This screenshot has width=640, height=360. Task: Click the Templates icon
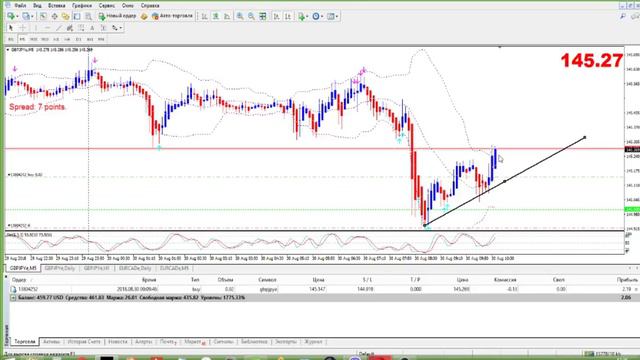(x=331, y=16)
